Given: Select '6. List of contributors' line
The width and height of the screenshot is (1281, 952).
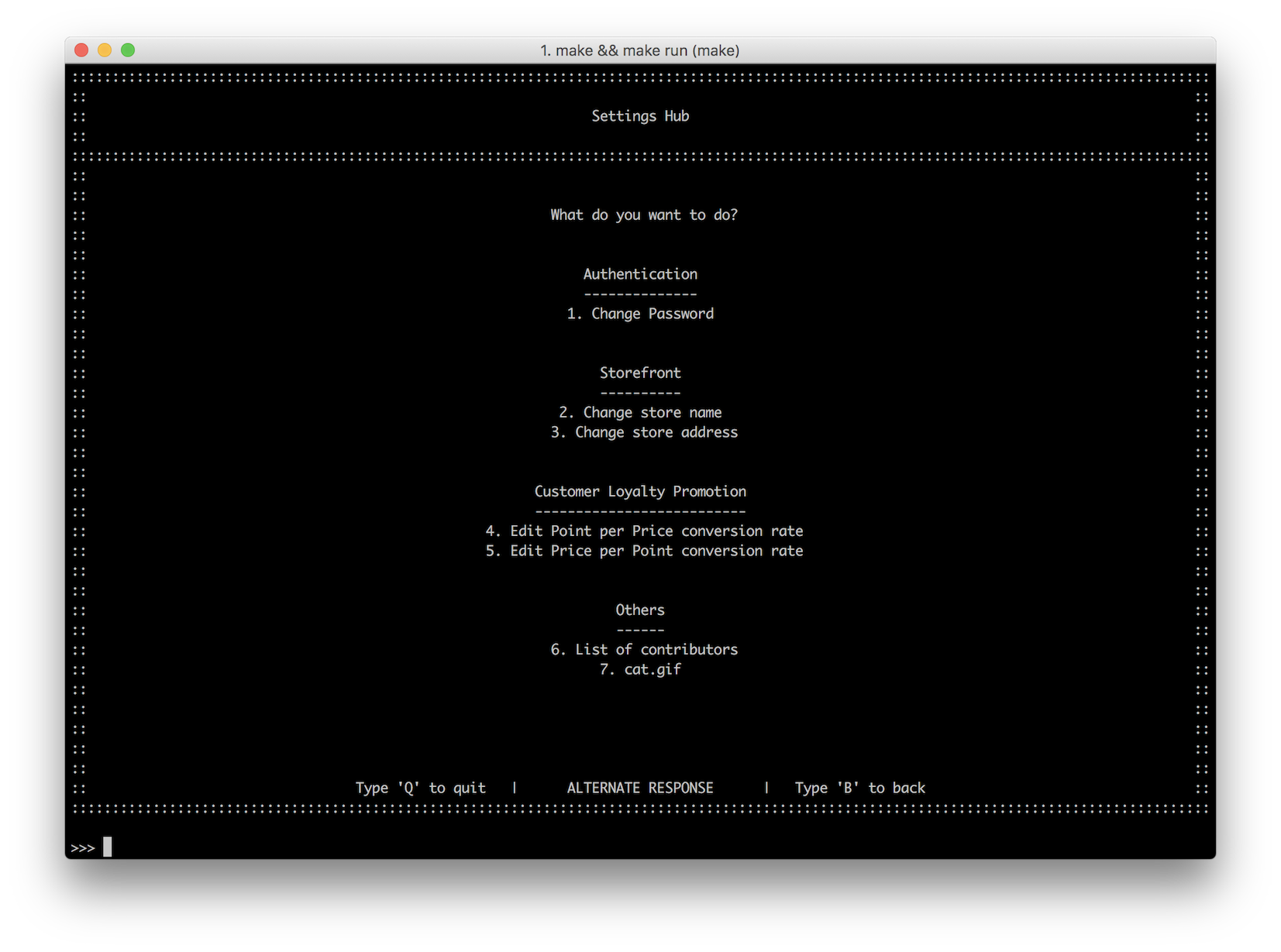Looking at the screenshot, I should (x=644, y=649).
